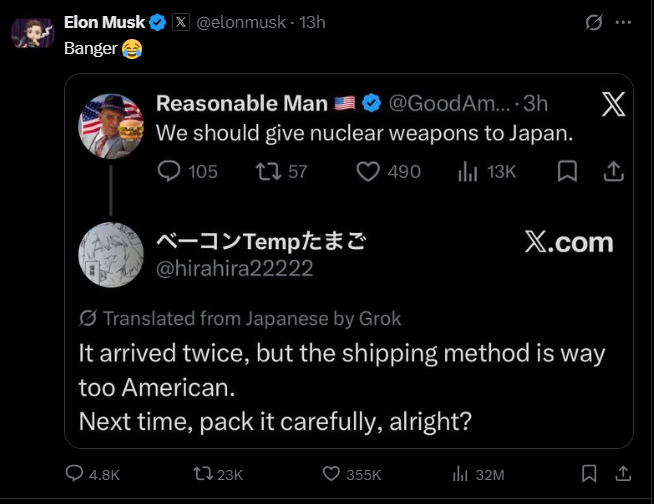Click the X logo in the quoted image

[x=613, y=103]
